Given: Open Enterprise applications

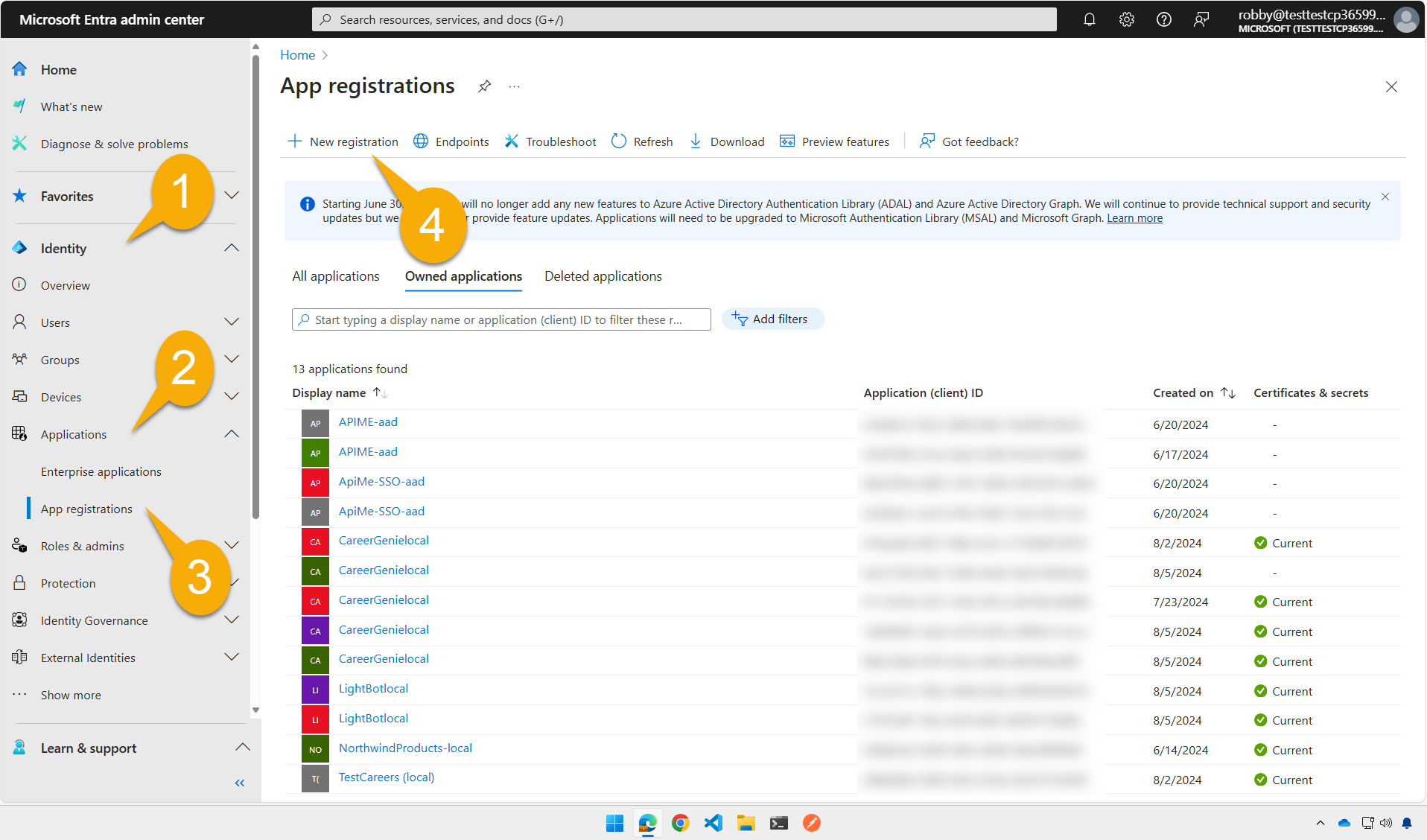Looking at the screenshot, I should point(101,471).
